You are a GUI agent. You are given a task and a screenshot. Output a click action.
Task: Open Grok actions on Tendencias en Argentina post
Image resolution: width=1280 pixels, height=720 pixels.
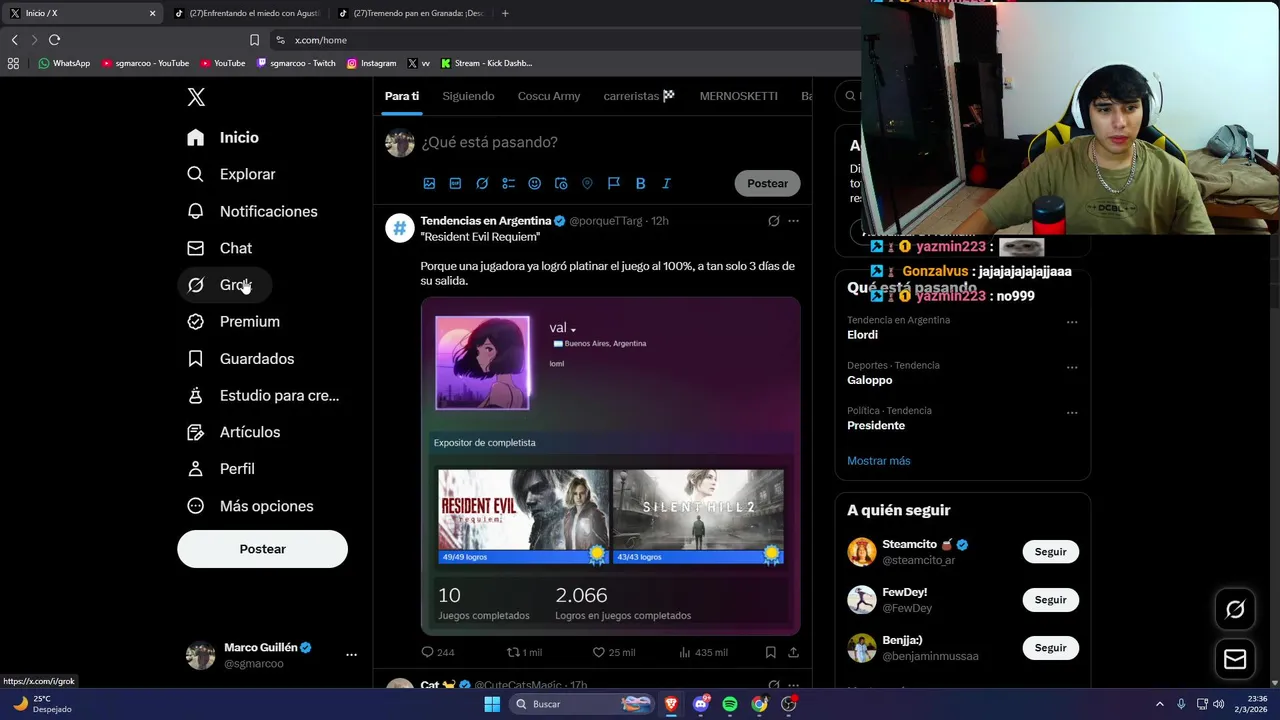[x=773, y=221]
